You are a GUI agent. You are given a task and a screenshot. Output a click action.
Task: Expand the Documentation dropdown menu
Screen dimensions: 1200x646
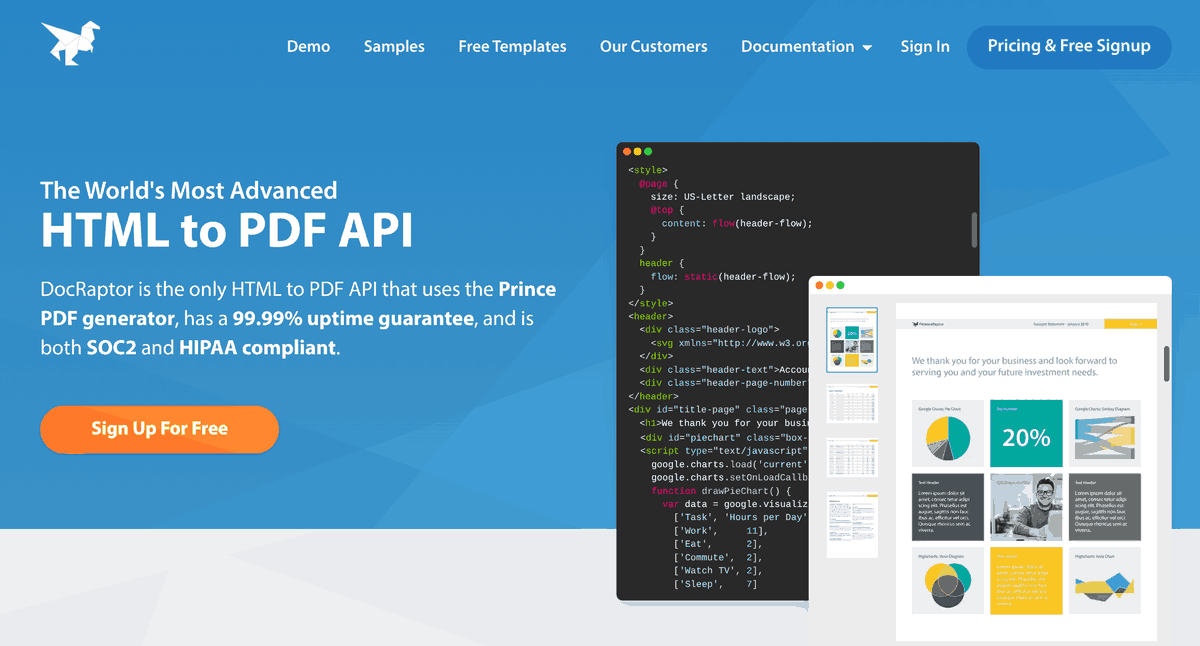[x=806, y=46]
